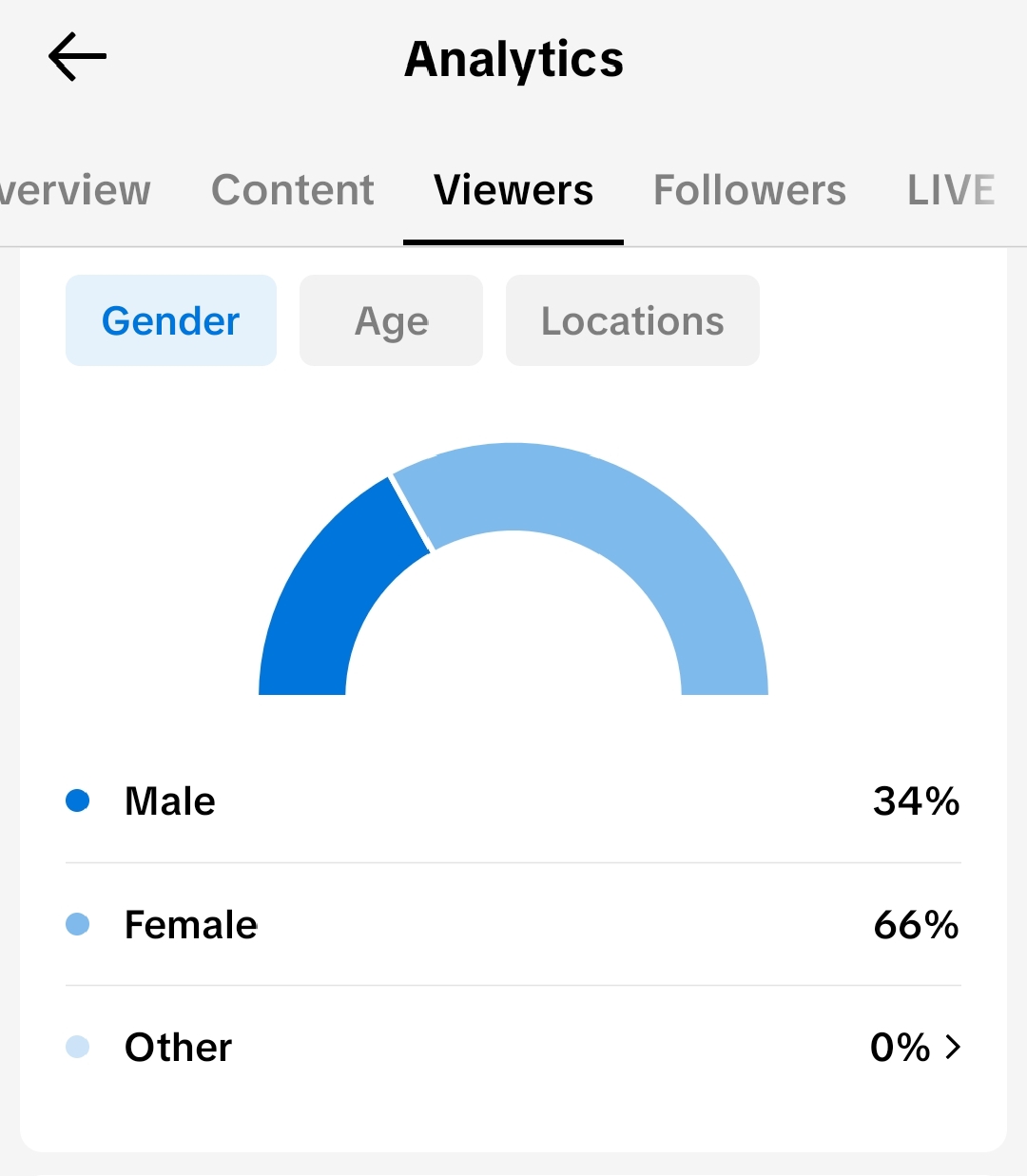Click the Analytics page title
This screenshot has width=1027, height=1176.
tap(513, 59)
